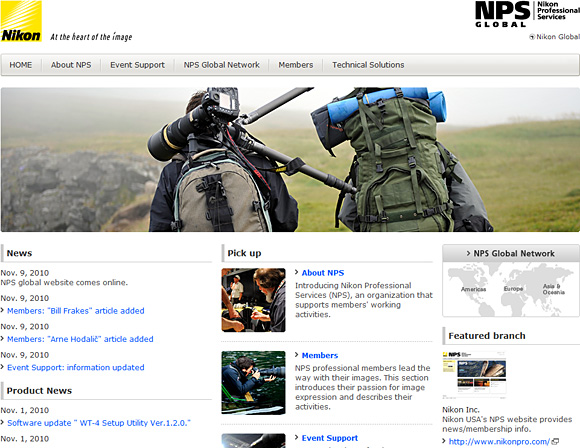Click the Members photographer thumbnail
This screenshot has height=448, width=580.
click(x=253, y=383)
